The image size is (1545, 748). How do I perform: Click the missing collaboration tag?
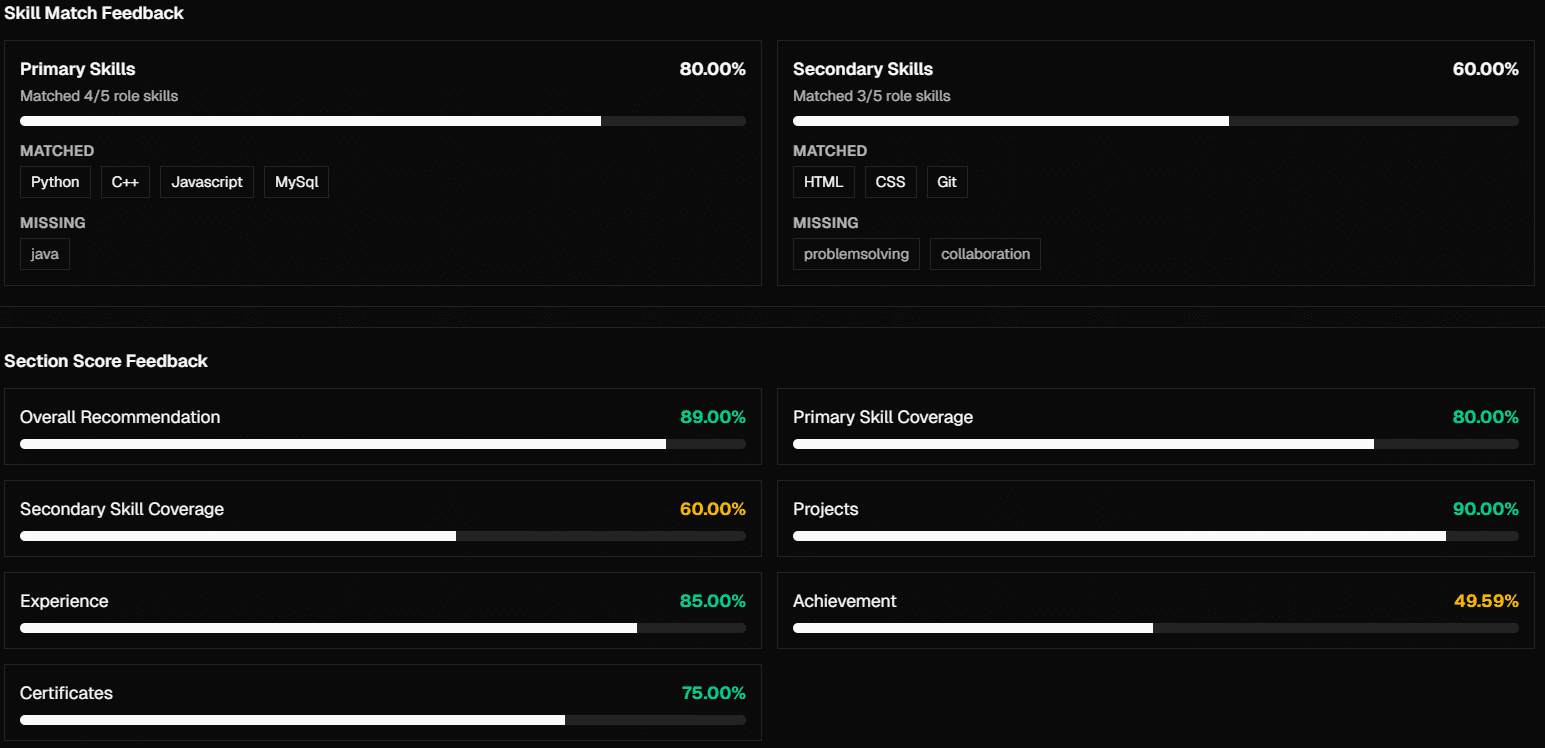[985, 254]
